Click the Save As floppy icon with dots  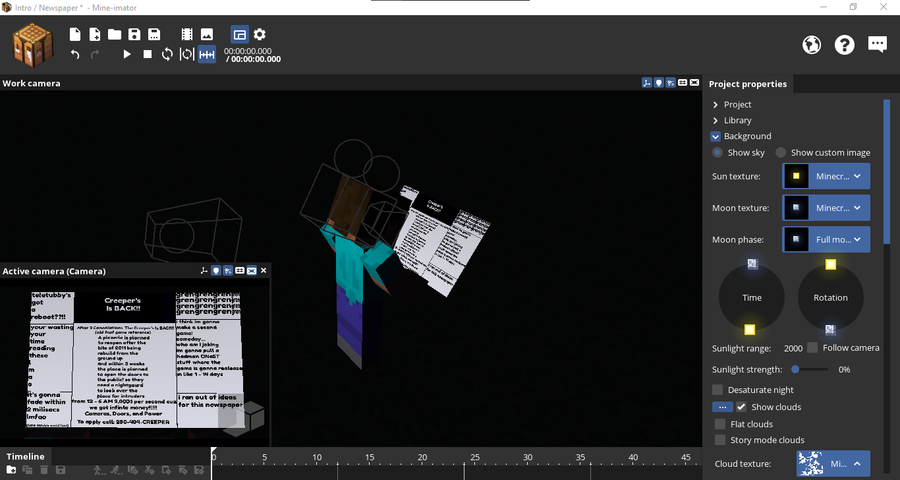click(x=154, y=34)
